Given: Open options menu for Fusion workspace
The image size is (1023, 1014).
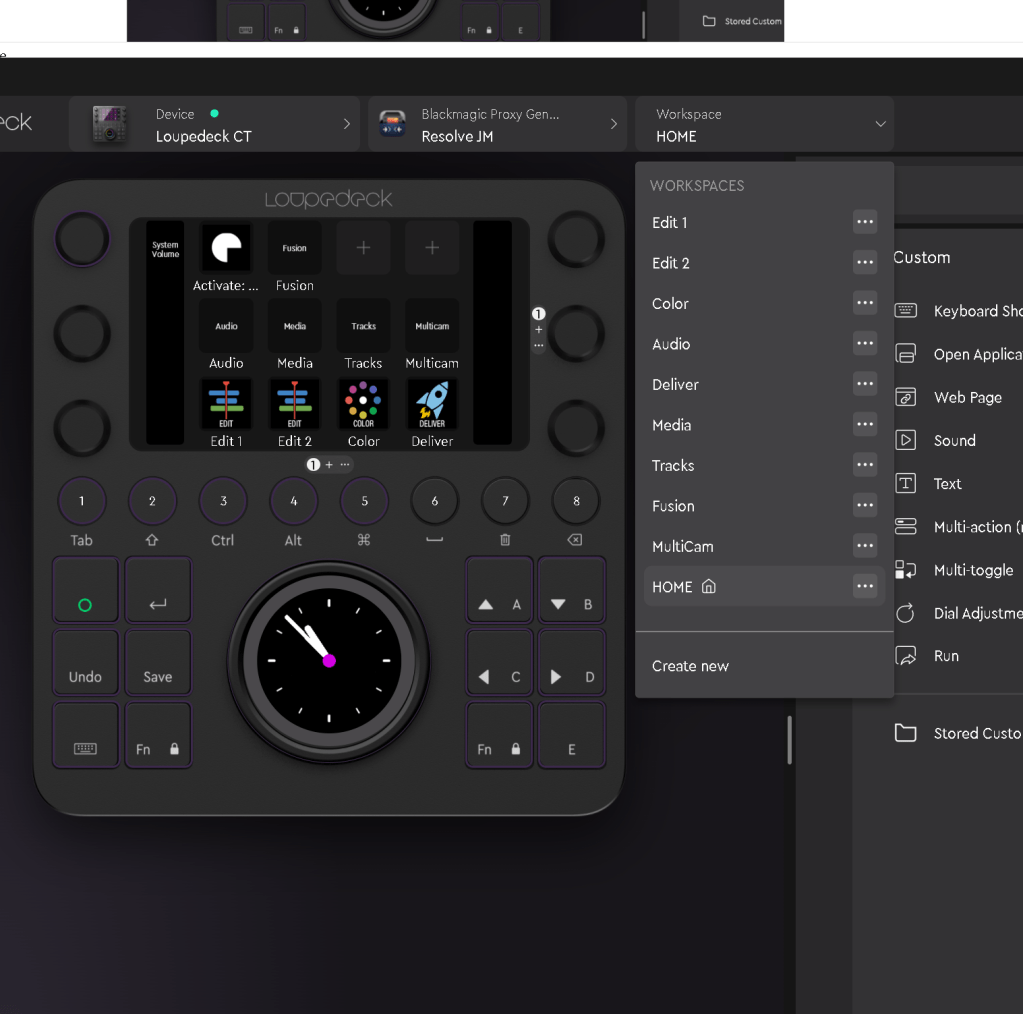Looking at the screenshot, I should click(x=865, y=505).
